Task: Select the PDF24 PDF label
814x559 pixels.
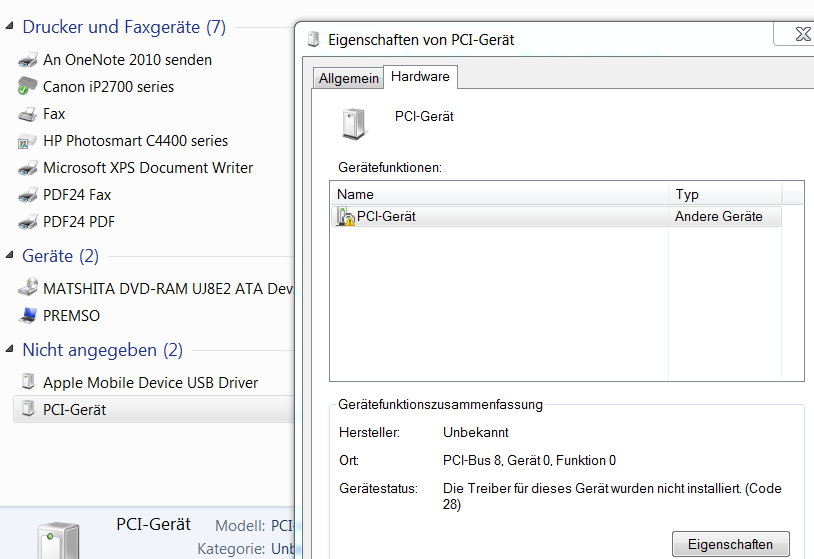Action: [79, 222]
